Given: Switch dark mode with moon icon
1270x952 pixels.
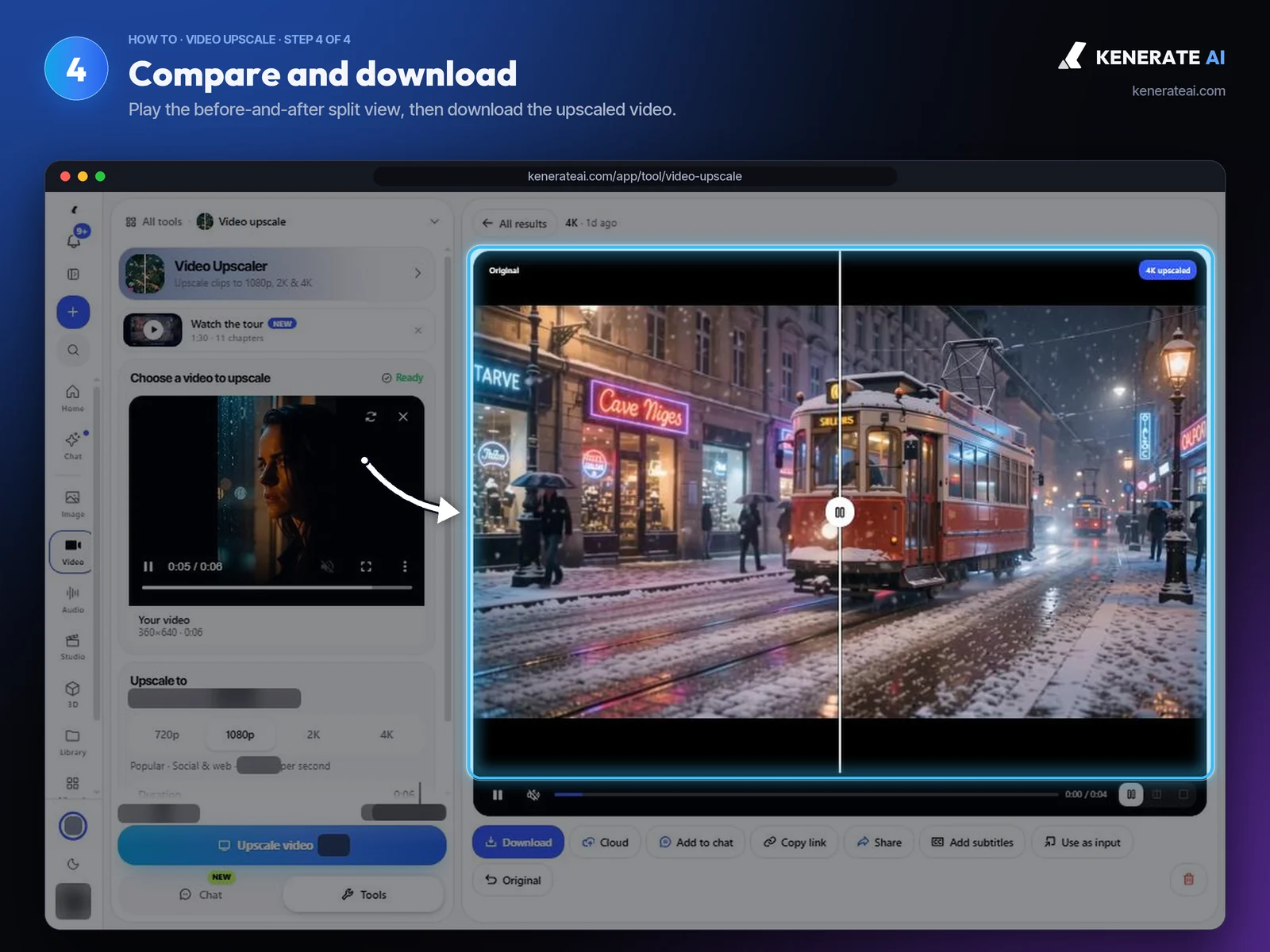Looking at the screenshot, I should click(x=73, y=864).
